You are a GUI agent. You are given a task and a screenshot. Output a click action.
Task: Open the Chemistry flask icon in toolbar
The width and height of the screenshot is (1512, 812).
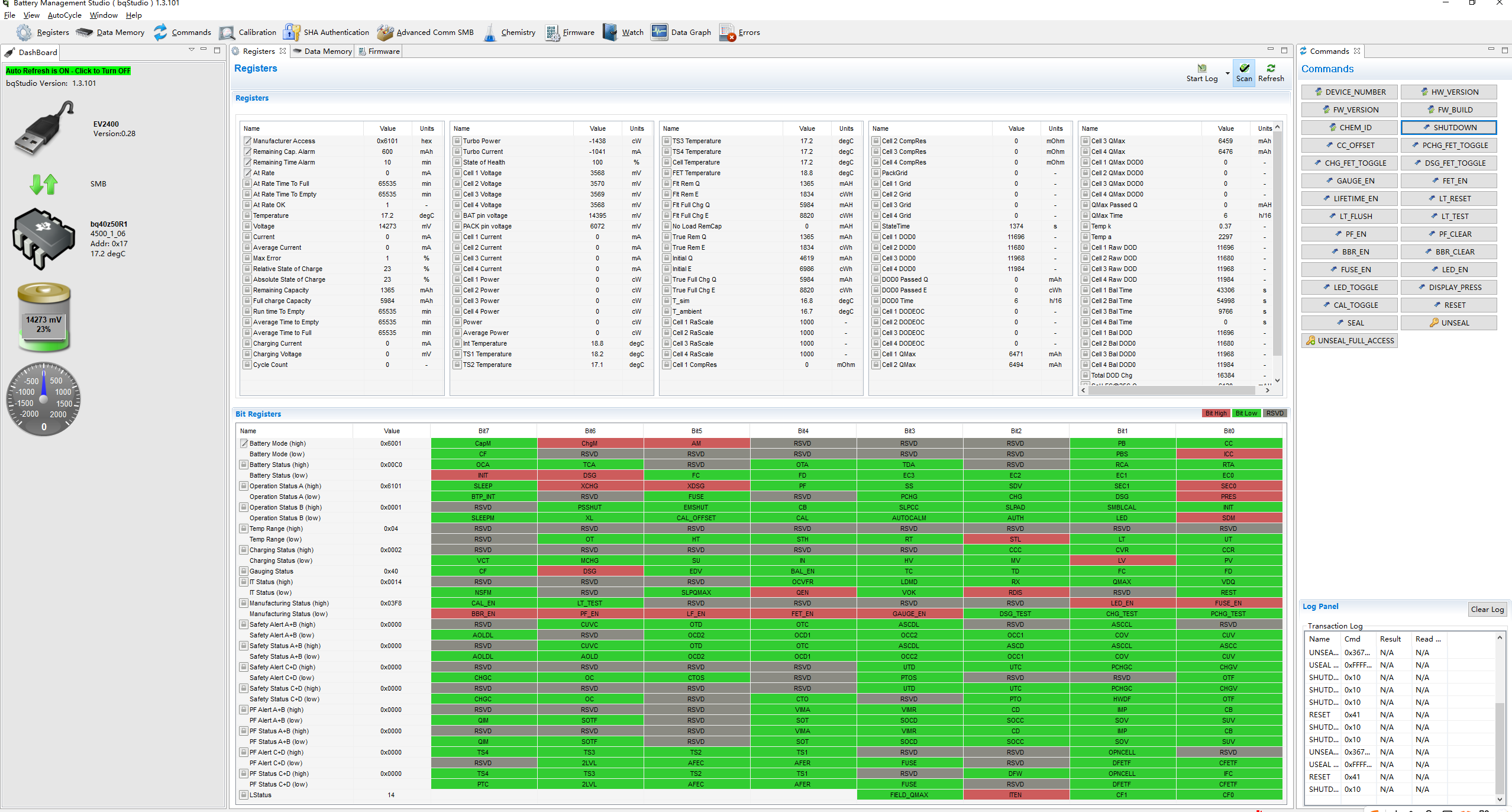pyautogui.click(x=489, y=33)
